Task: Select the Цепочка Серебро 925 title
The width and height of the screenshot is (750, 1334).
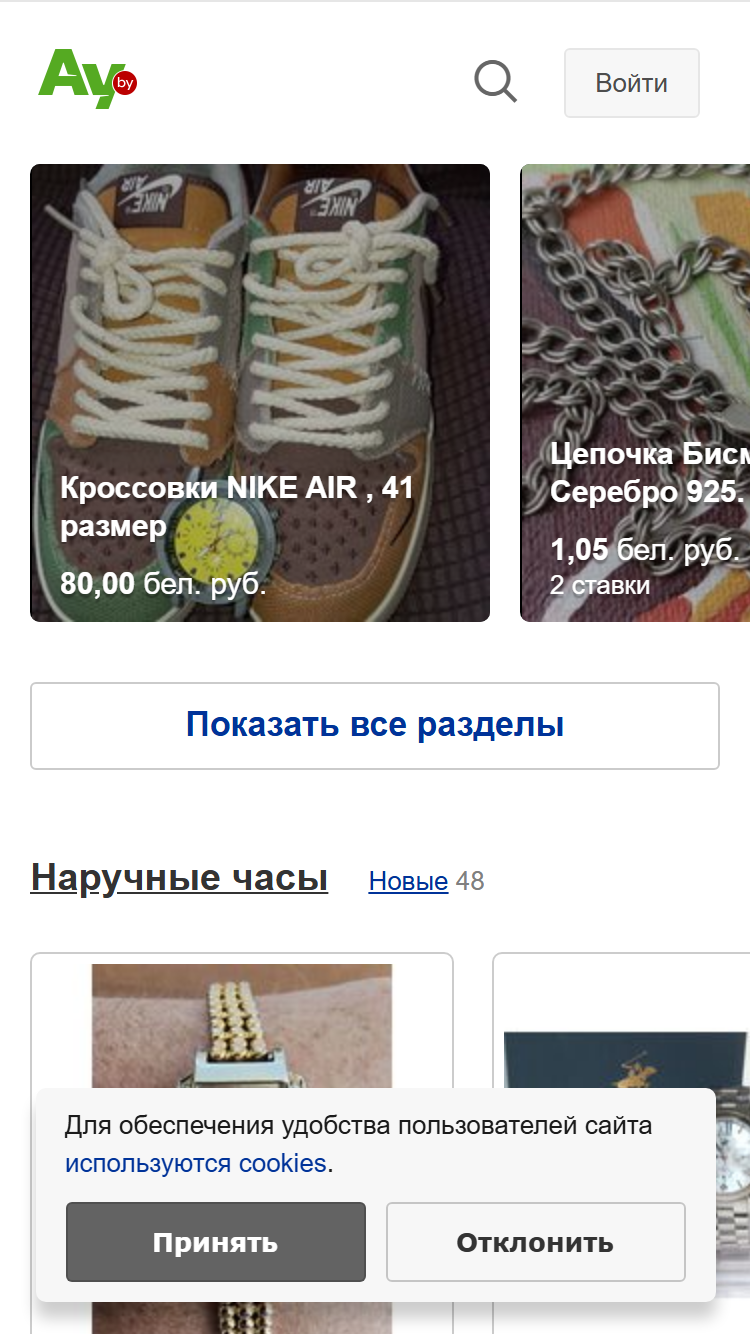Action: (x=649, y=472)
